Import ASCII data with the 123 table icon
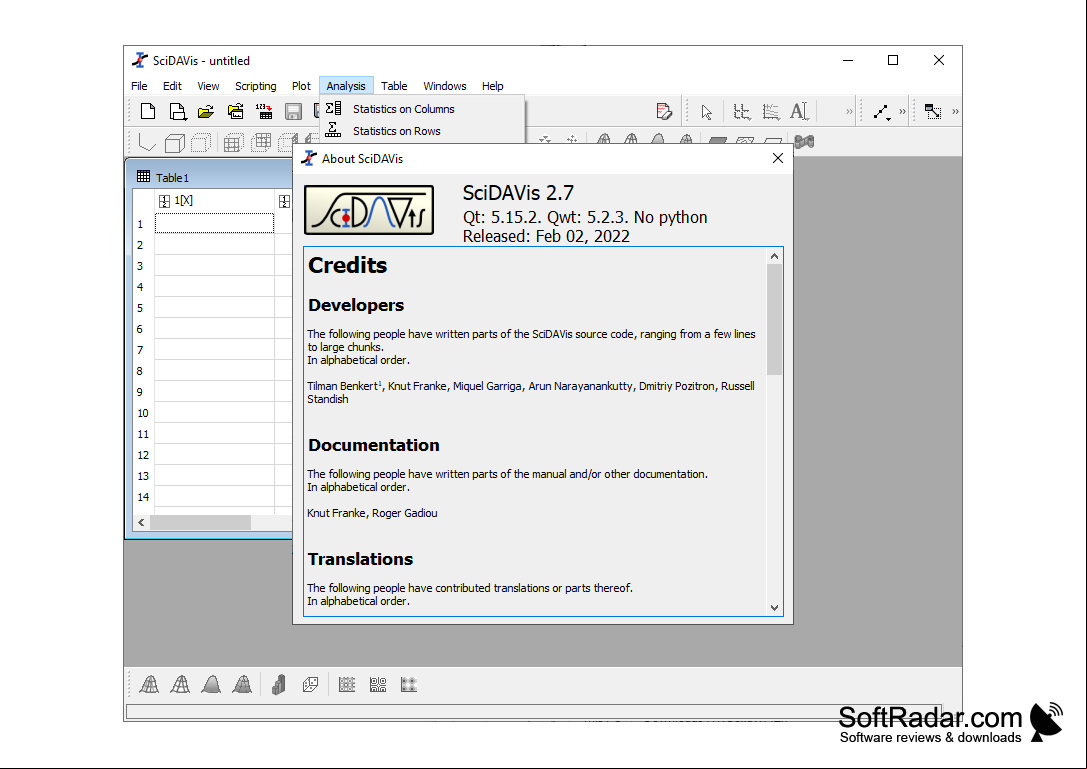The width and height of the screenshot is (1087, 769). point(264,111)
